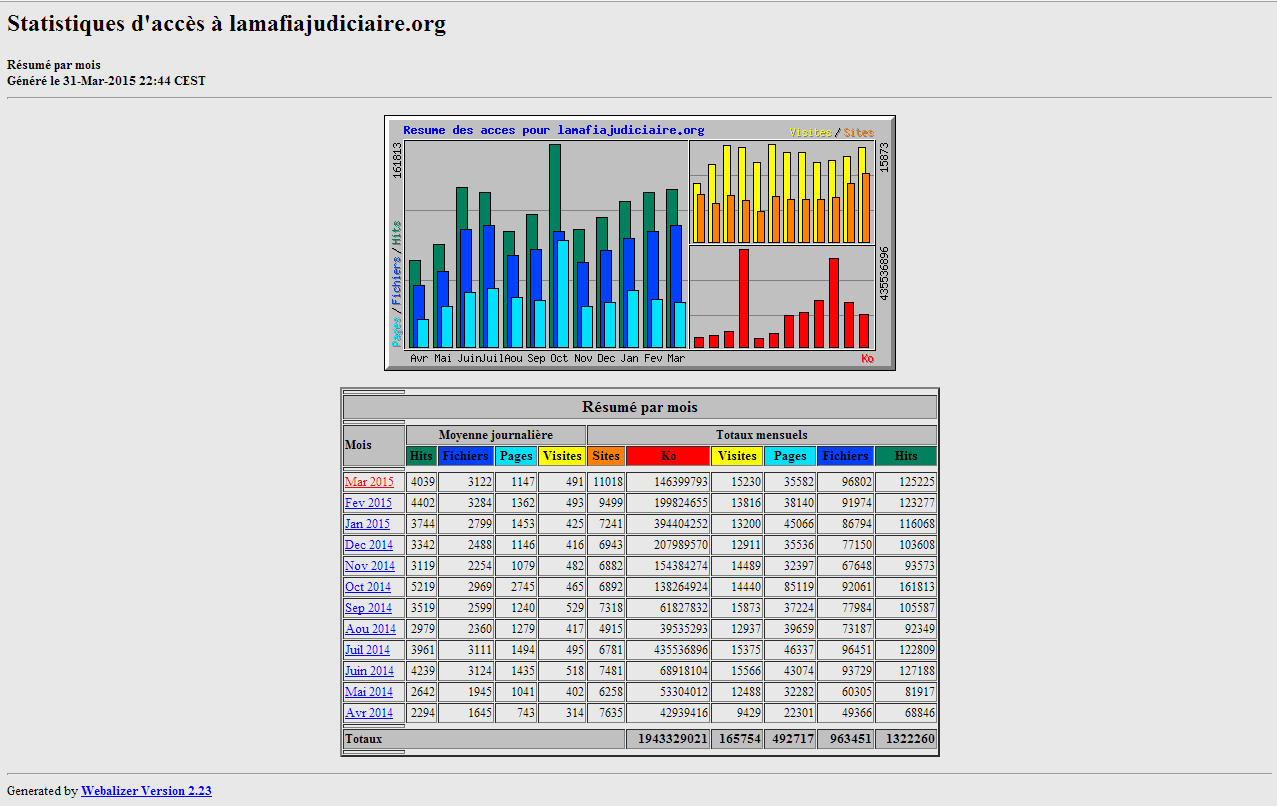Visit the Webalizer Version 2.23 link
This screenshot has width=1277, height=806.
click(x=146, y=791)
